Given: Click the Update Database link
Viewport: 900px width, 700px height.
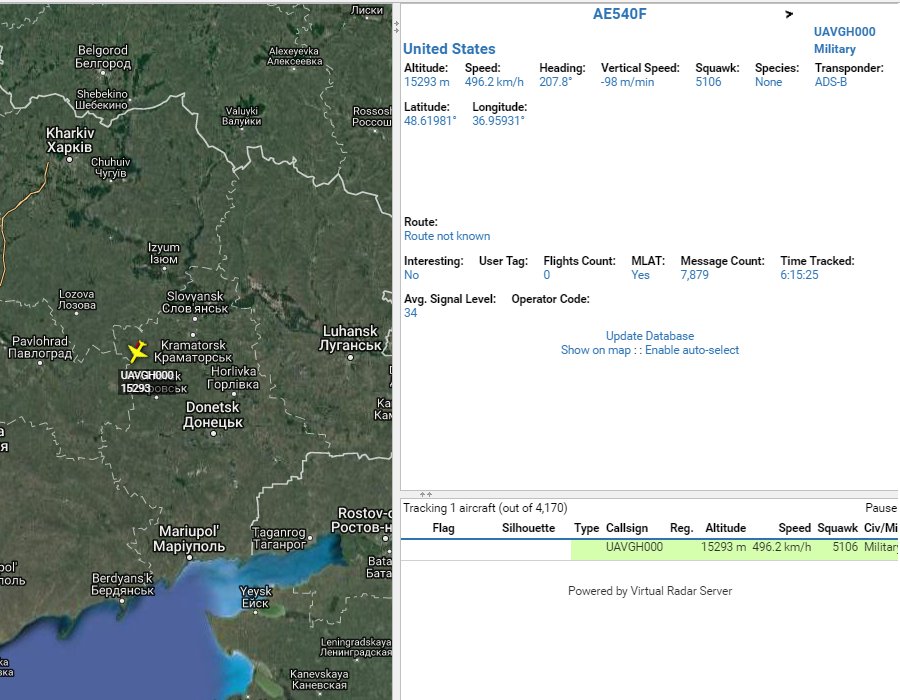Looking at the screenshot, I should pos(649,336).
